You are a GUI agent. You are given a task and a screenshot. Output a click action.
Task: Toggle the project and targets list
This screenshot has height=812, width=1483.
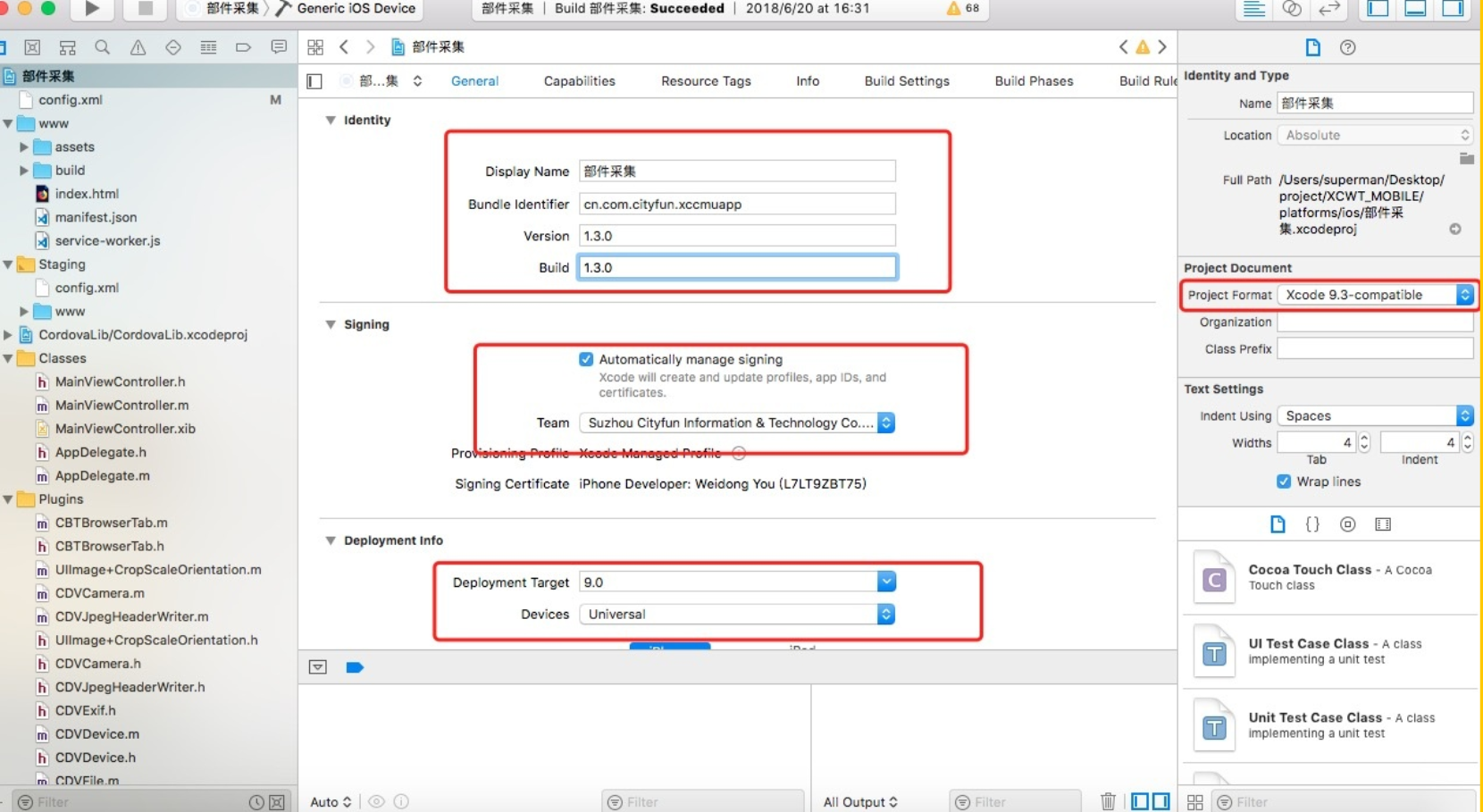click(x=314, y=81)
